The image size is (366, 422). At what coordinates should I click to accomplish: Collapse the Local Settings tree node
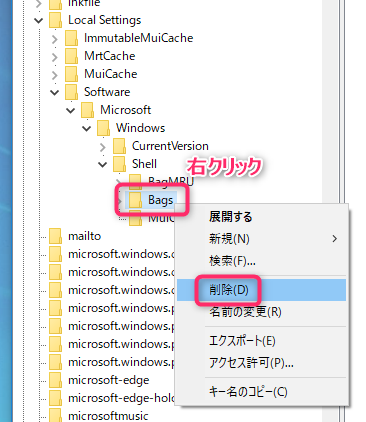[x=39, y=21]
